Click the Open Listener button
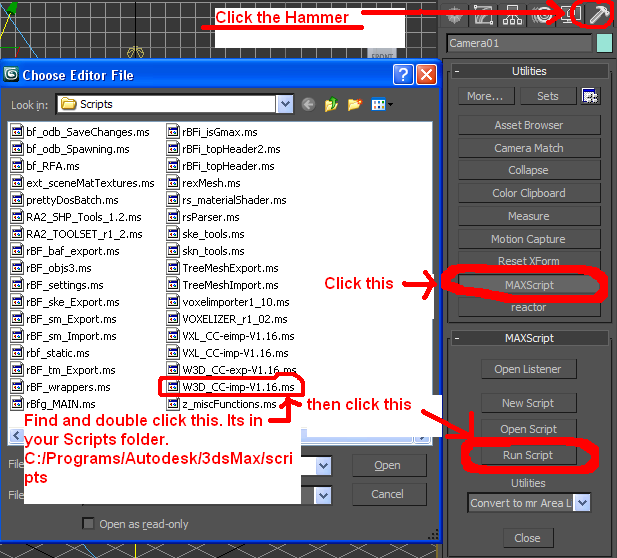Image resolution: width=617 pixels, height=558 pixels. coord(529,369)
